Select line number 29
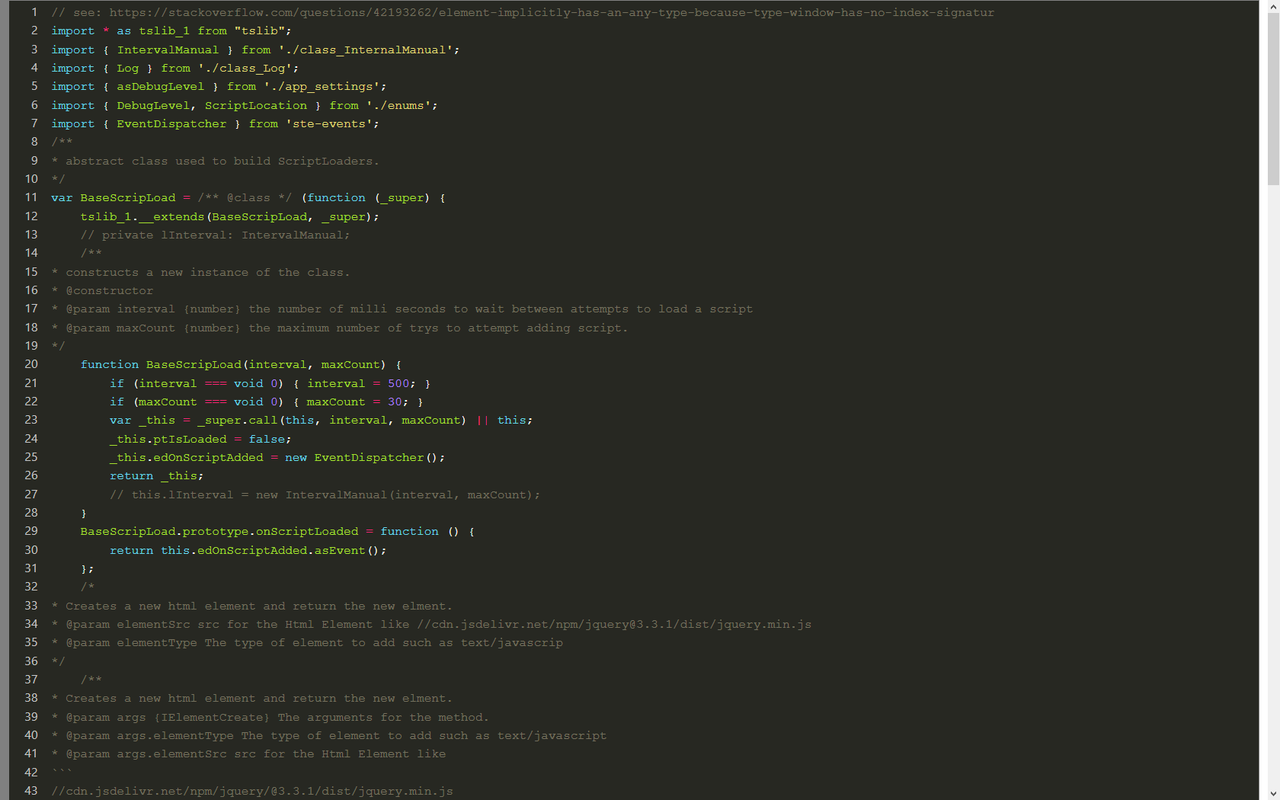 click(x=31, y=531)
